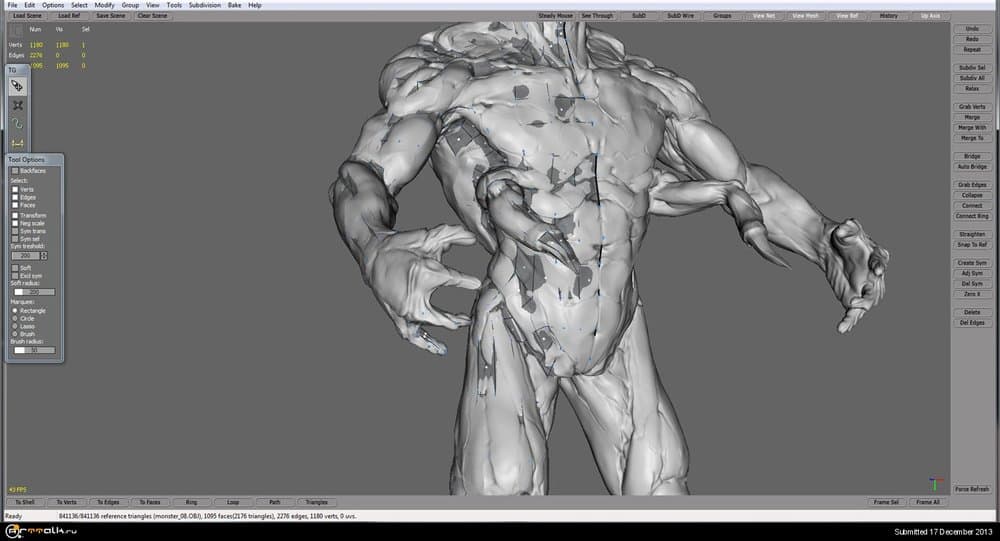Check the Verts selection checkbox
Screen dimensions: 1000x541
pyautogui.click(x=15, y=189)
